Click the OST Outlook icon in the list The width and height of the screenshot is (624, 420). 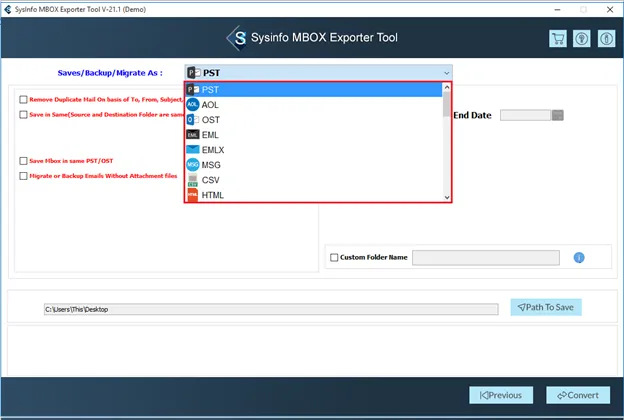(x=193, y=119)
